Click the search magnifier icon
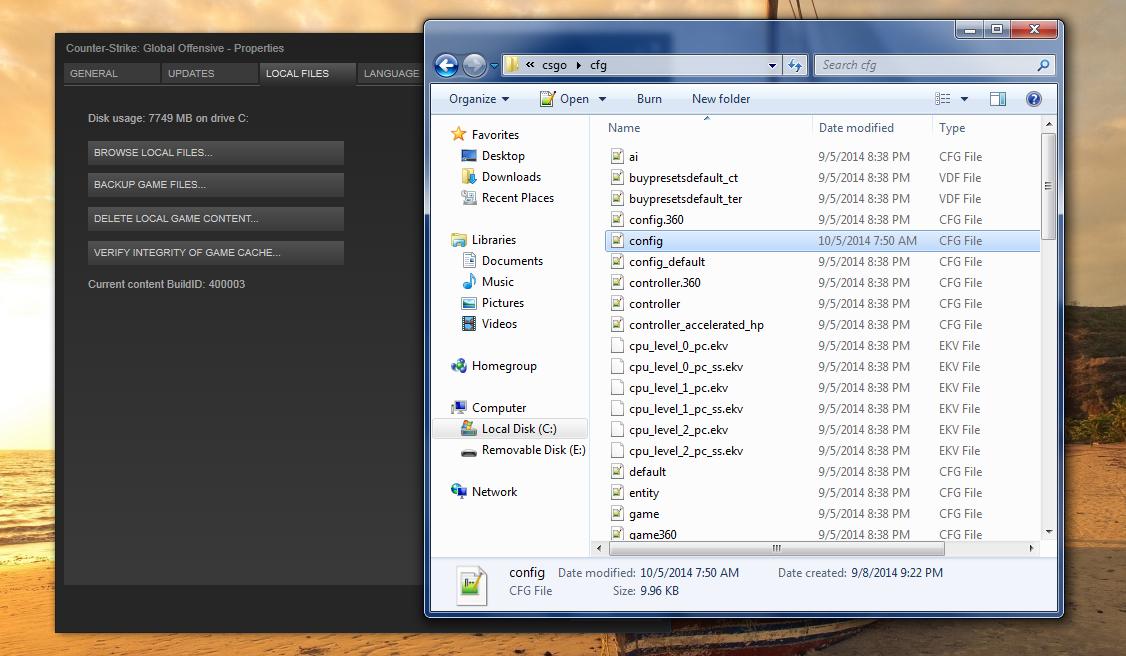The width and height of the screenshot is (1126, 656). click(x=1043, y=65)
